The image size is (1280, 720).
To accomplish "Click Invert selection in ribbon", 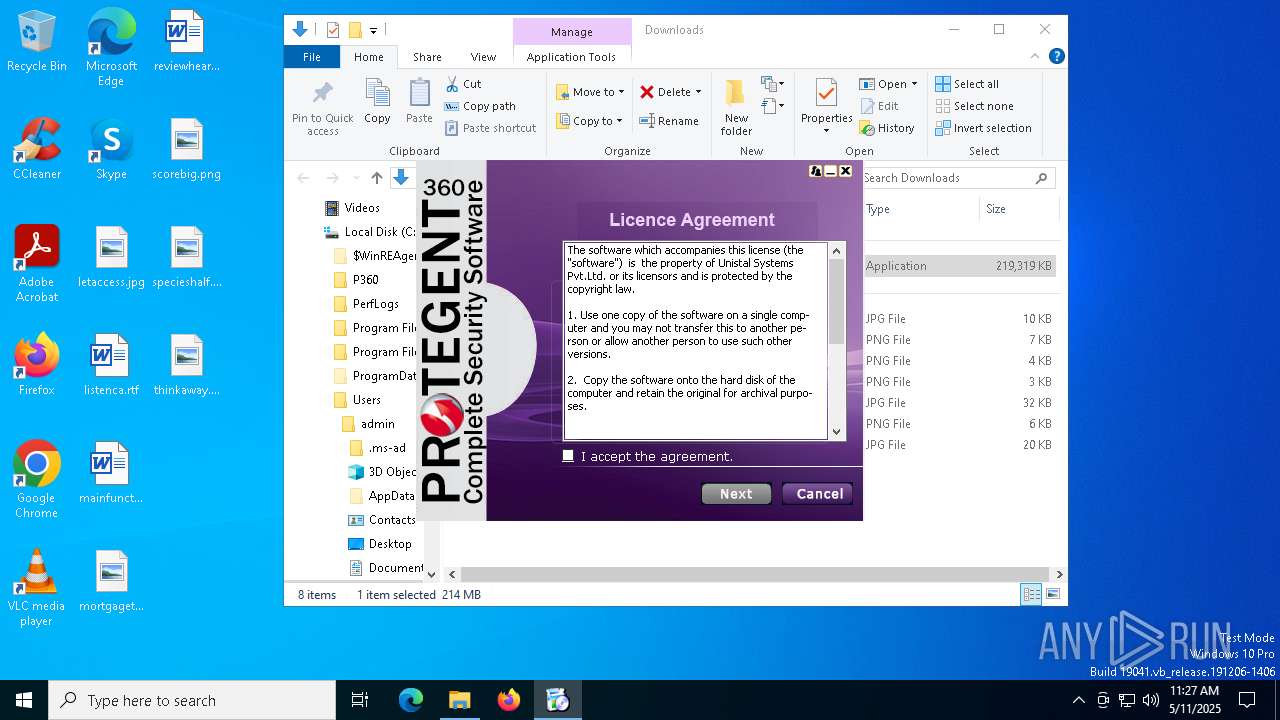I will (x=983, y=128).
